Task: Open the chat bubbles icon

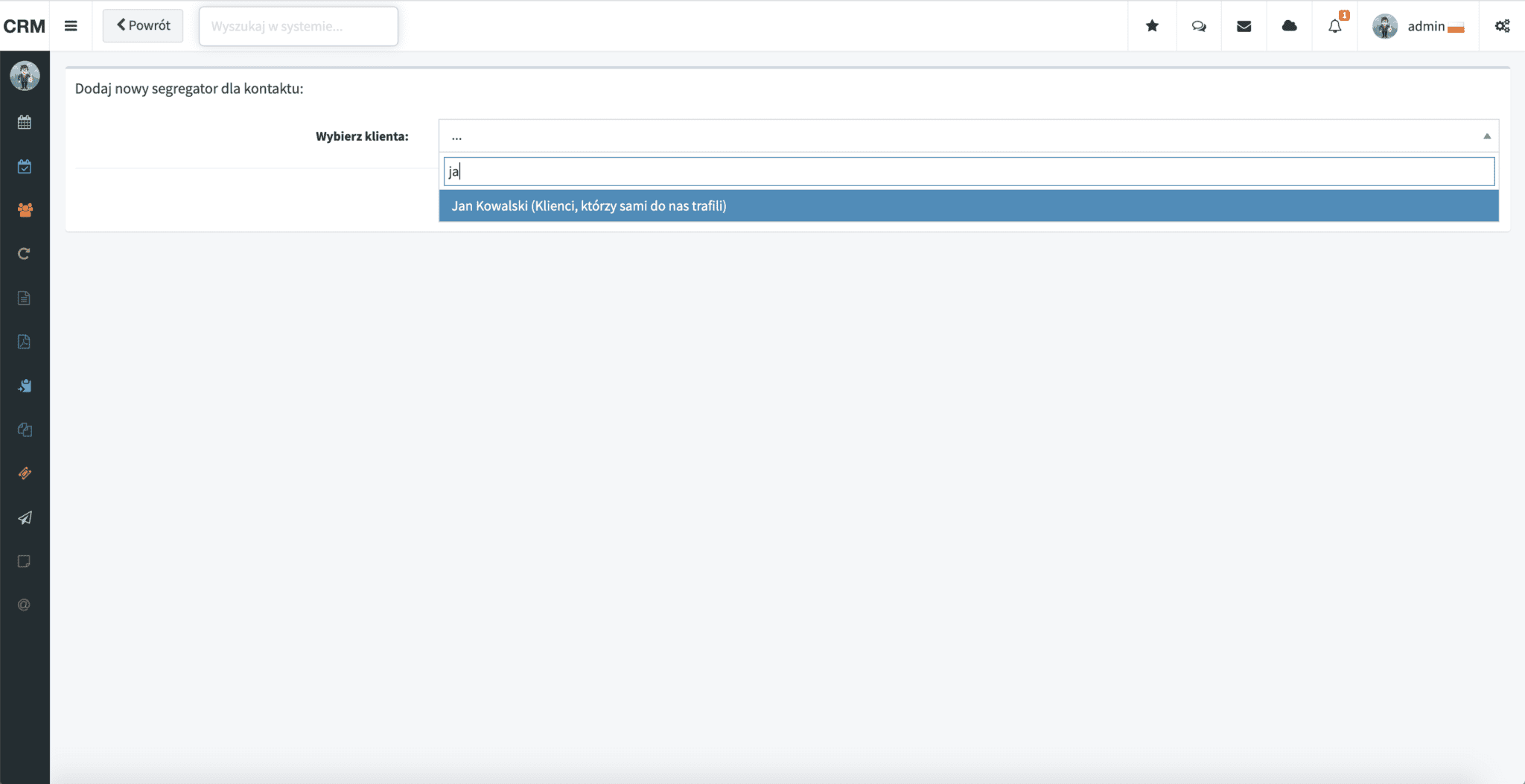Action: [1199, 26]
